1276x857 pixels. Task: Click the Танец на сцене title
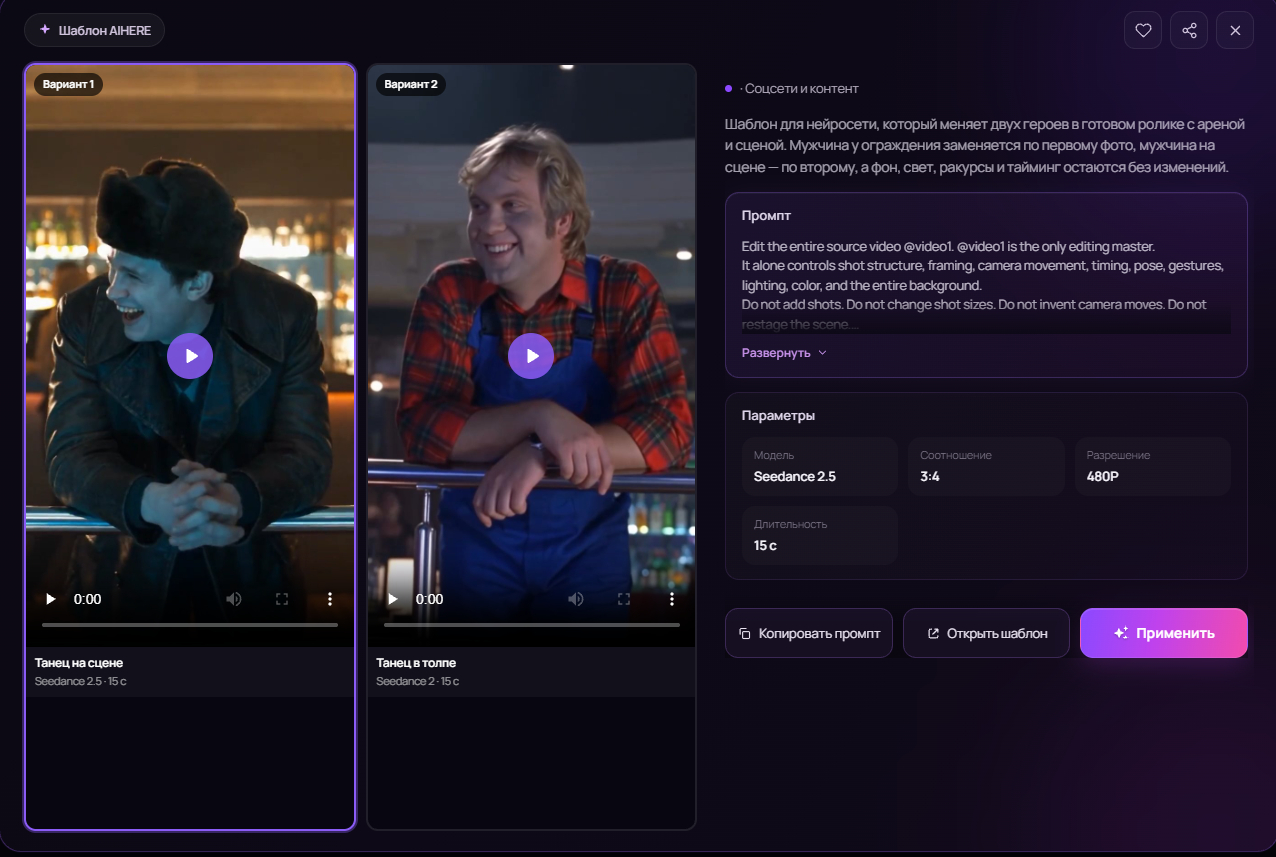79,663
